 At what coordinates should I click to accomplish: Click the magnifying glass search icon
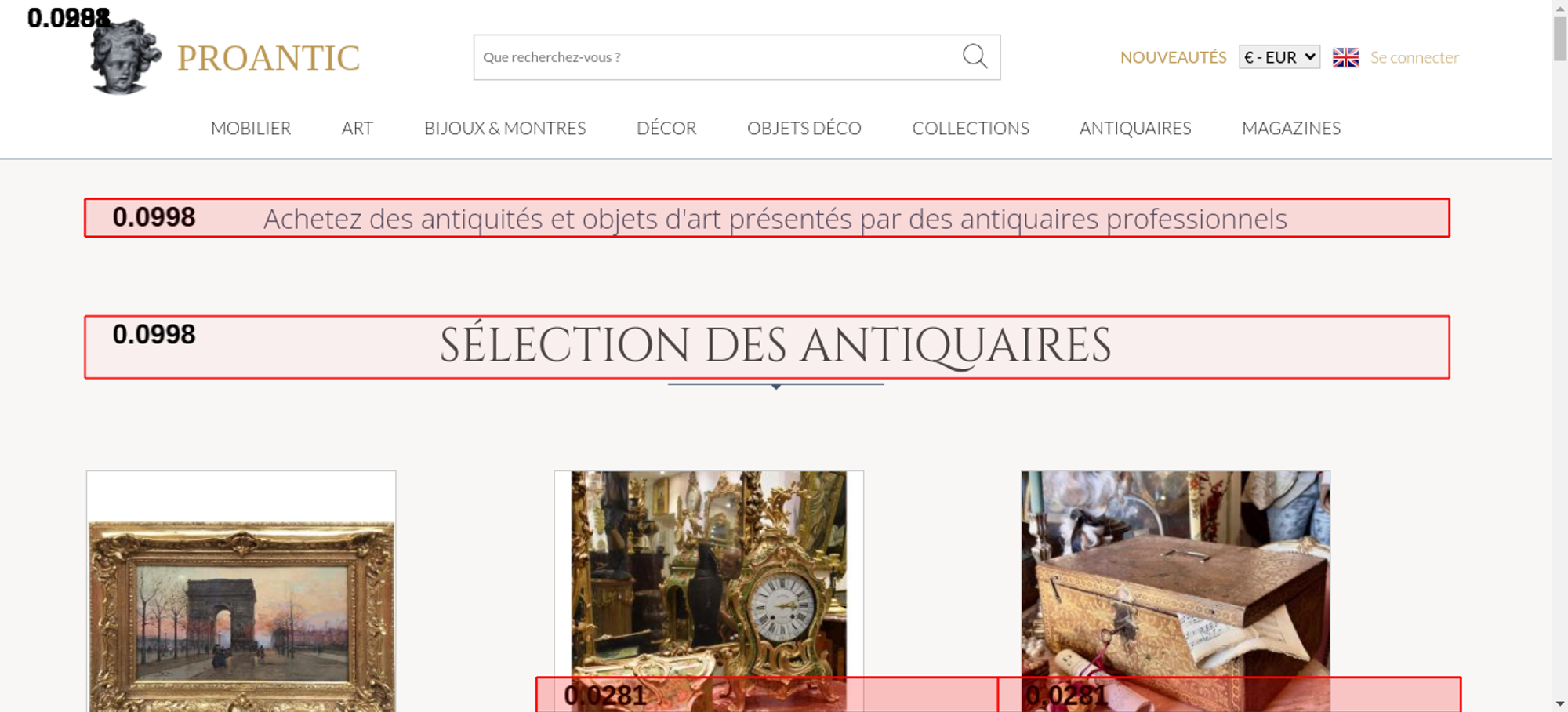tap(975, 56)
